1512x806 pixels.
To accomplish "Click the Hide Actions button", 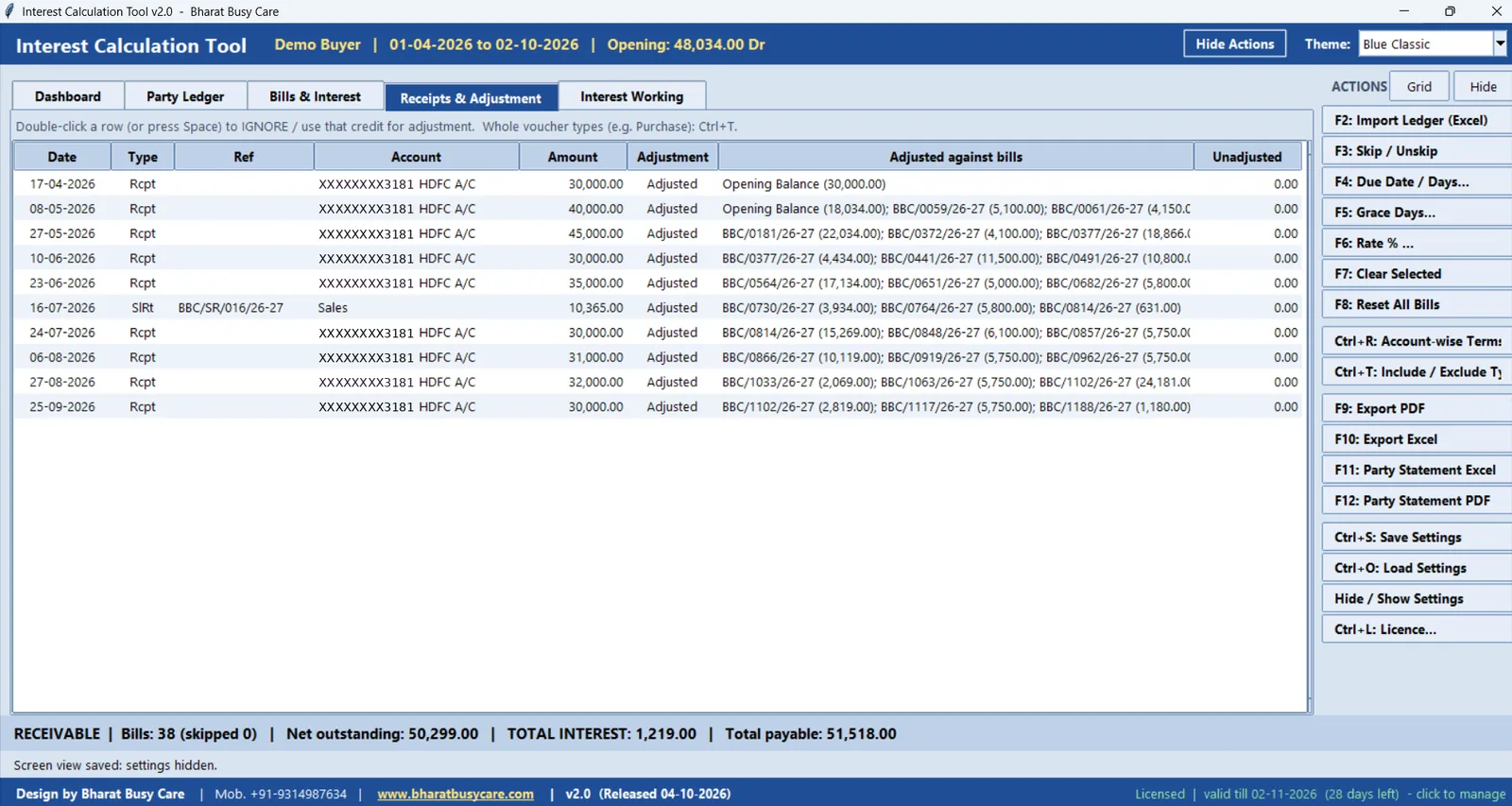I will 1234,44.
